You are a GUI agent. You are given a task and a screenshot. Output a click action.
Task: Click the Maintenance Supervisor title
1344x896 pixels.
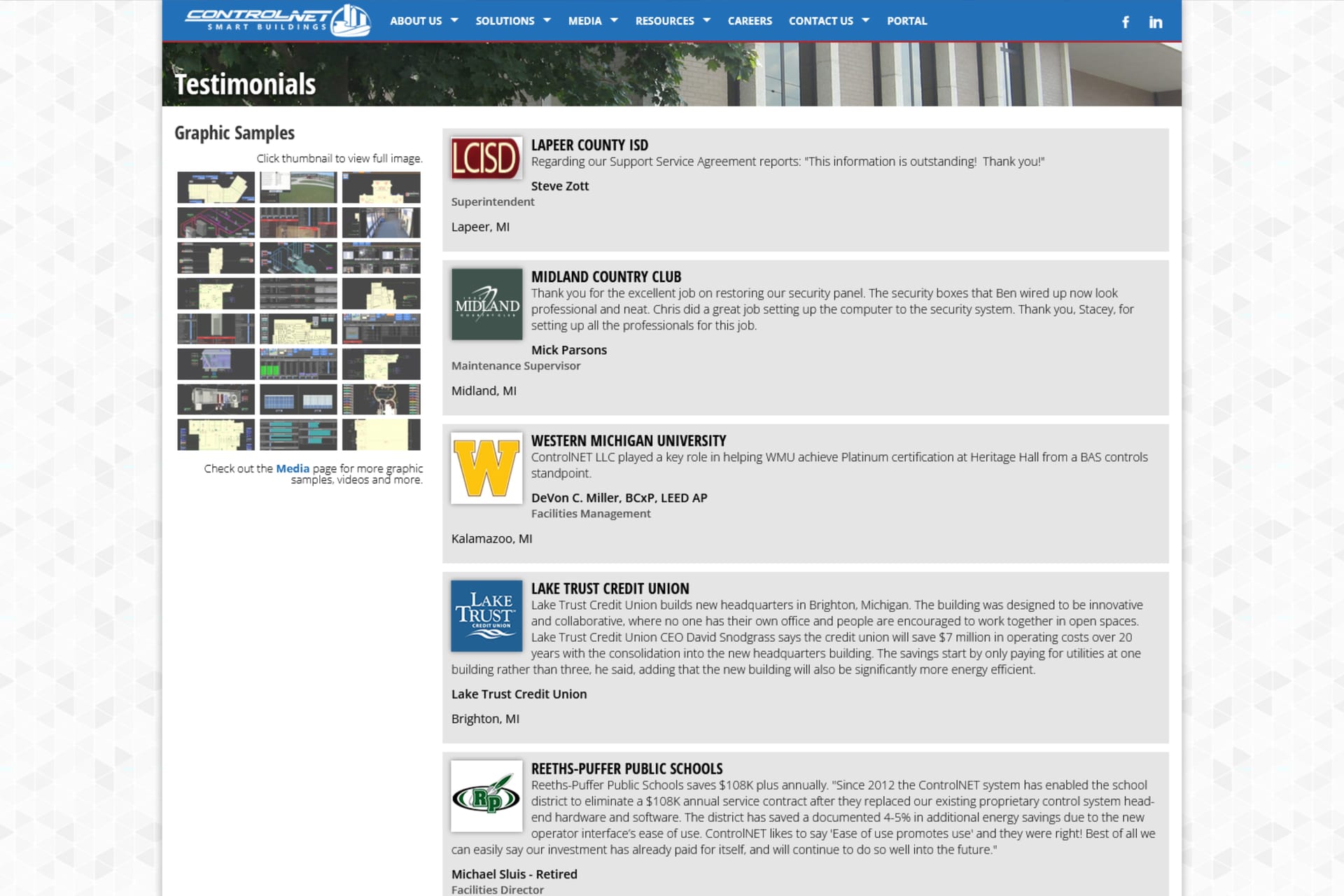(516, 365)
